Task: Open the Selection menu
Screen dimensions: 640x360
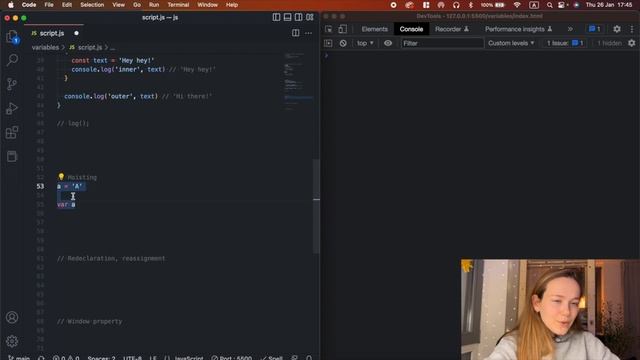Action: pos(92,5)
